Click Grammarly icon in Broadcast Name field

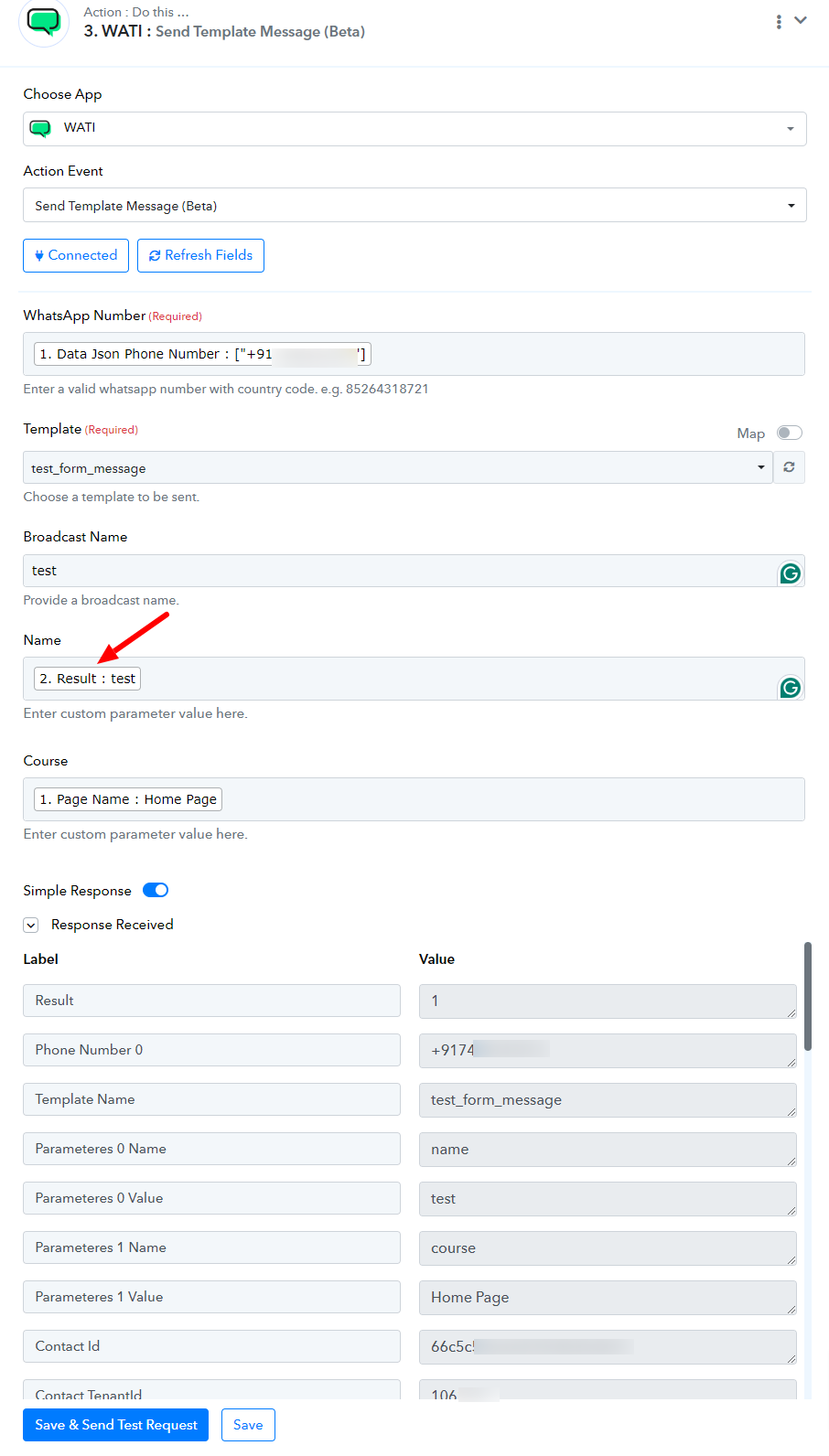coord(790,573)
